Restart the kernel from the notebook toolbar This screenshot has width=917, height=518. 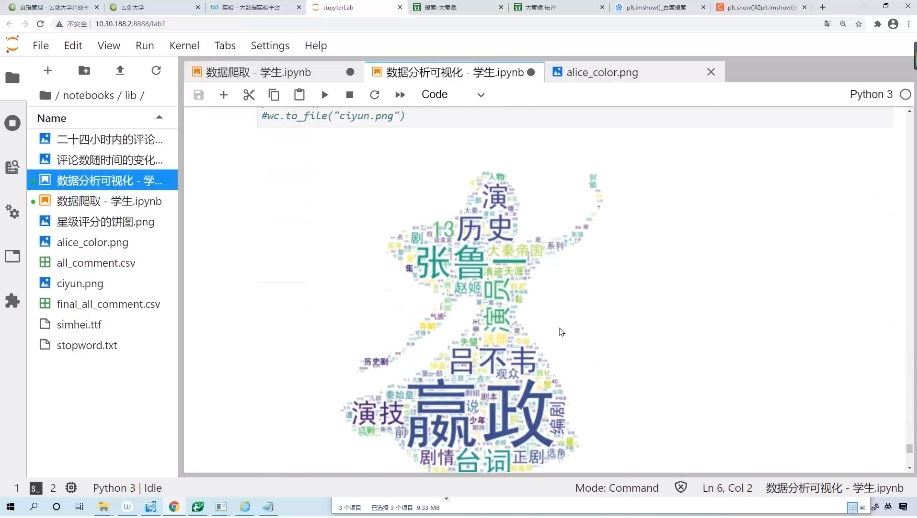[374, 95]
